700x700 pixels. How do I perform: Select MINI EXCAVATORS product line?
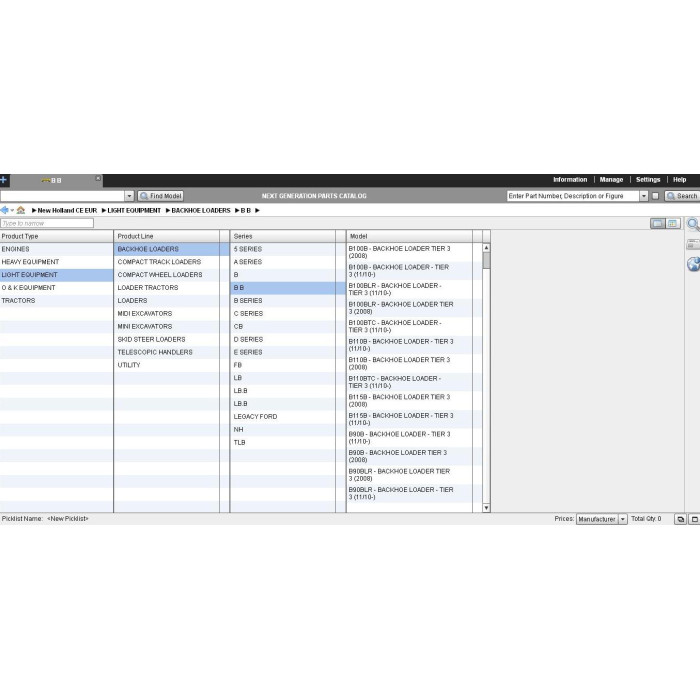click(167, 327)
